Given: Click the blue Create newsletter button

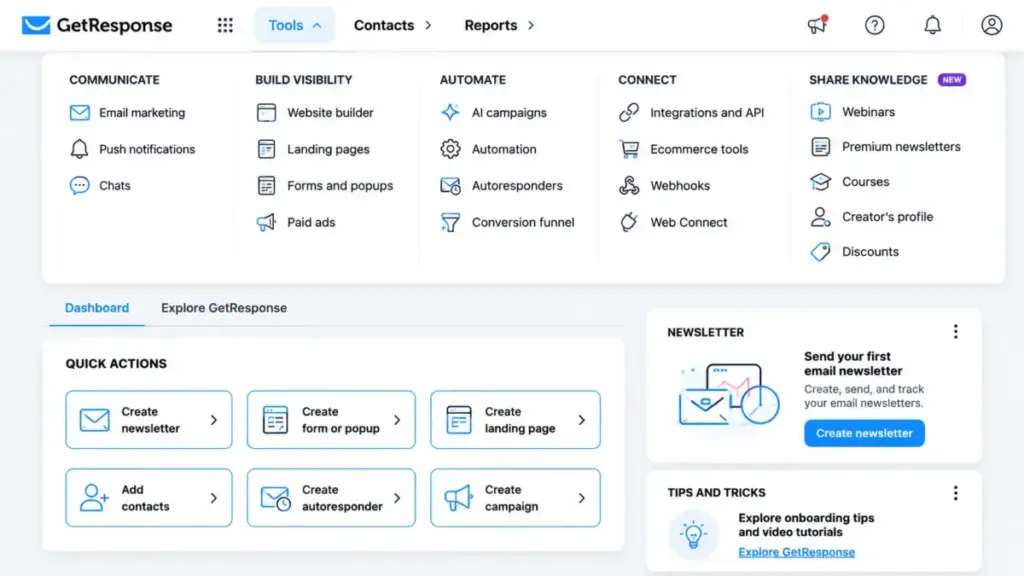Looking at the screenshot, I should [x=864, y=433].
